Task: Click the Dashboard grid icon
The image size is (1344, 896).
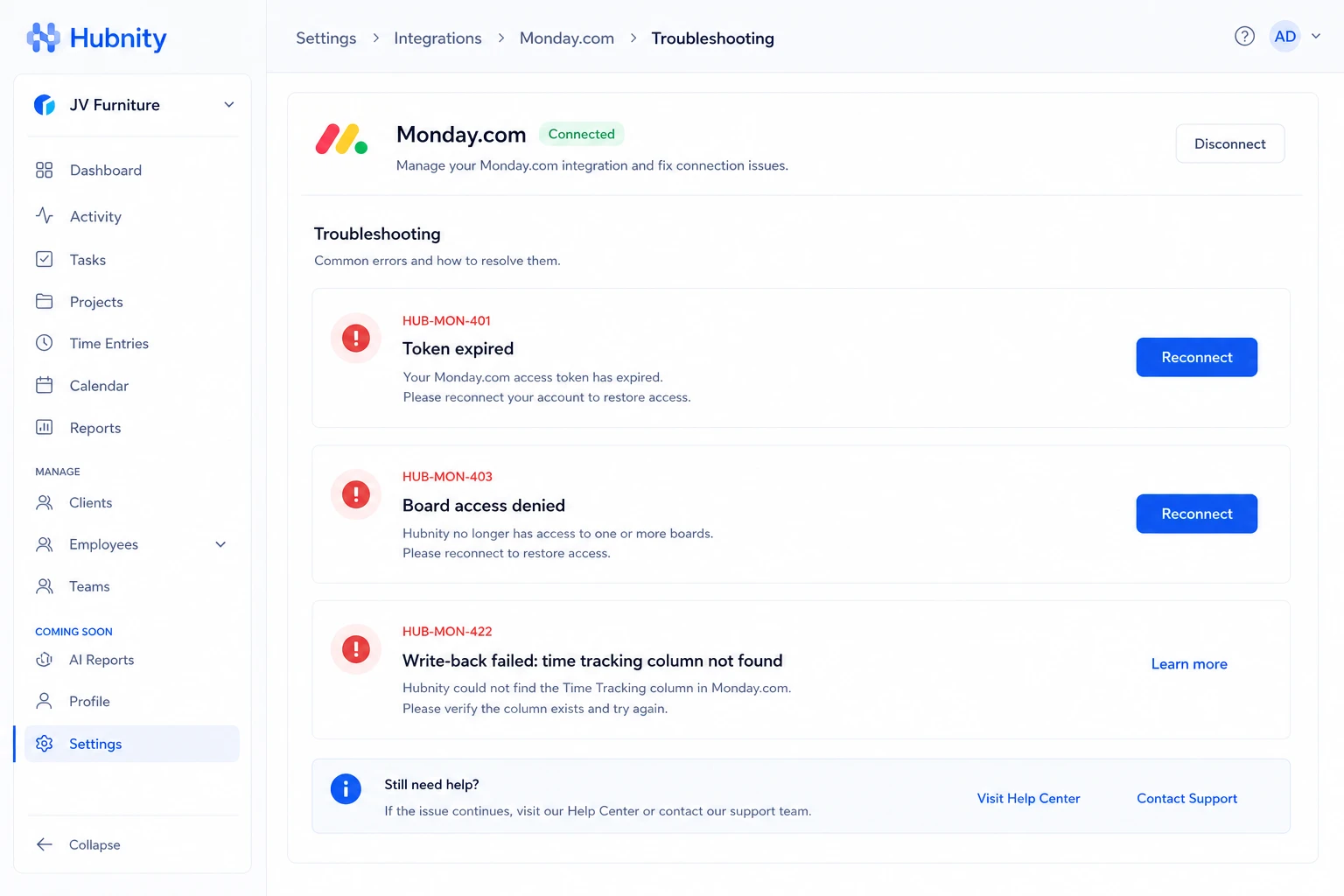Action: click(45, 170)
